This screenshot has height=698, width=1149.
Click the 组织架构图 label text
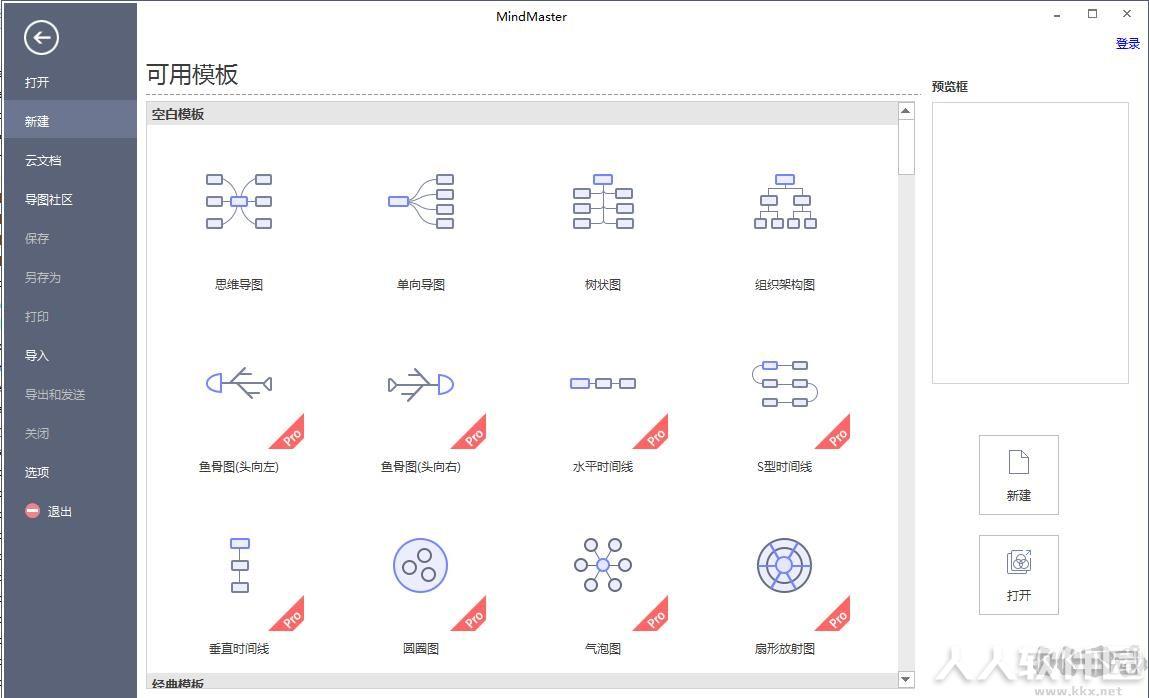(785, 284)
